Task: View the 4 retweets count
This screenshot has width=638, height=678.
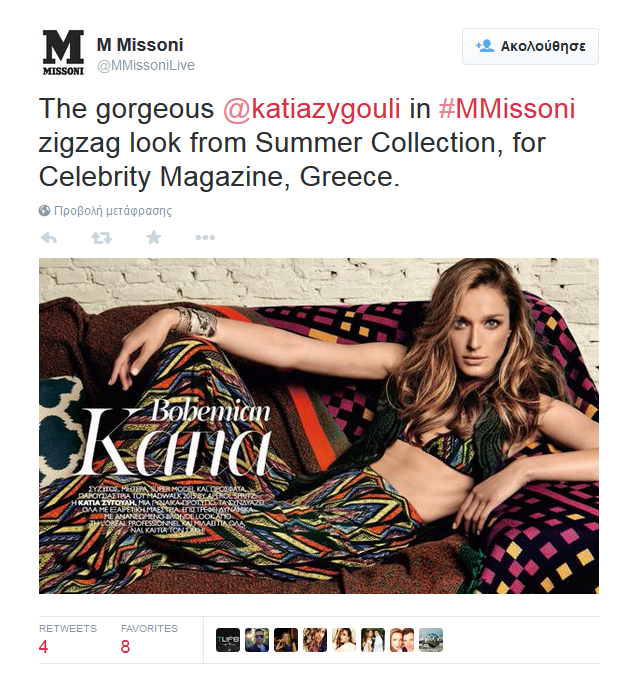Action: pyautogui.click(x=43, y=646)
